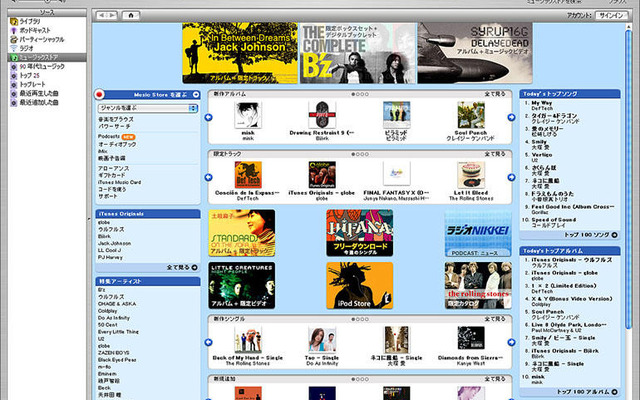The image size is (640, 400).
Task: Open the genre selection dropdown
Action: pyautogui.click(x=148, y=108)
